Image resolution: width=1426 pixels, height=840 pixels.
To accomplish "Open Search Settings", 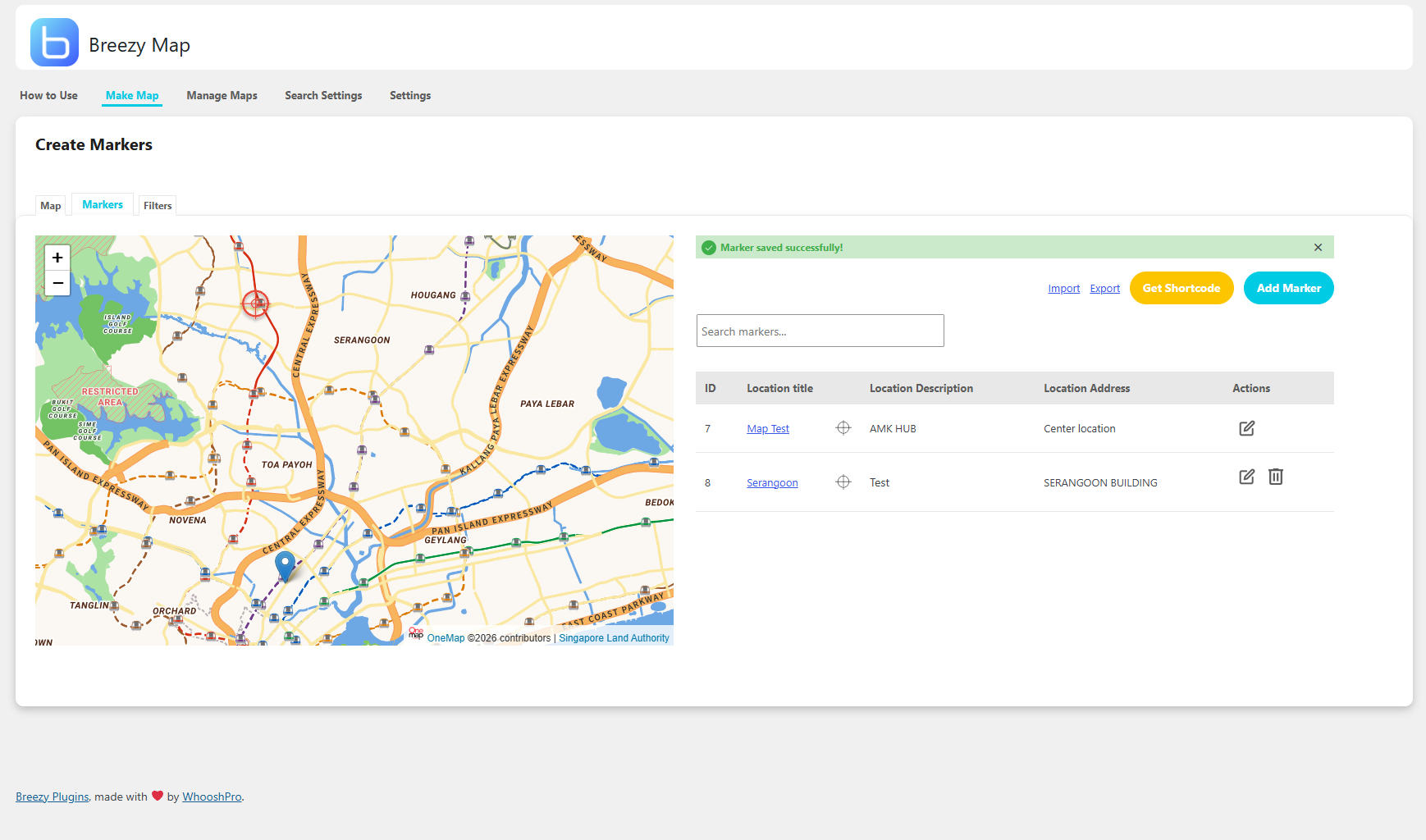I will 323,95.
